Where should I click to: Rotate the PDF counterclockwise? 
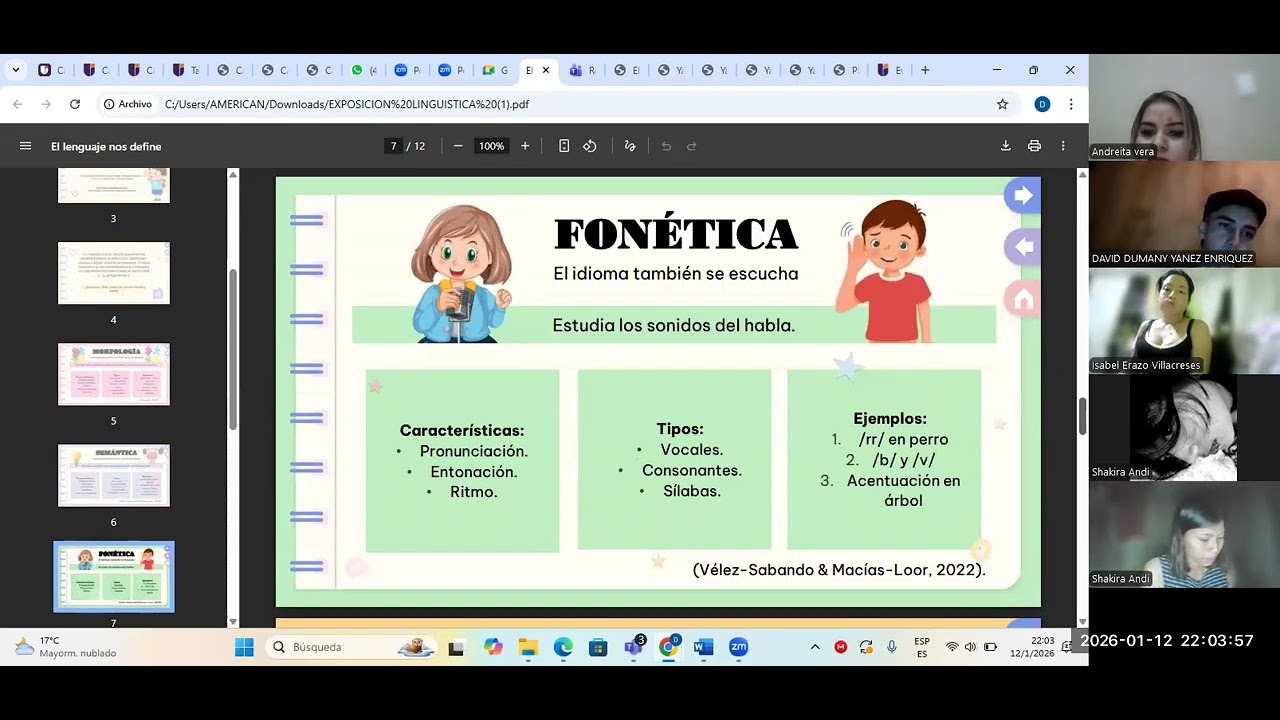pos(590,146)
